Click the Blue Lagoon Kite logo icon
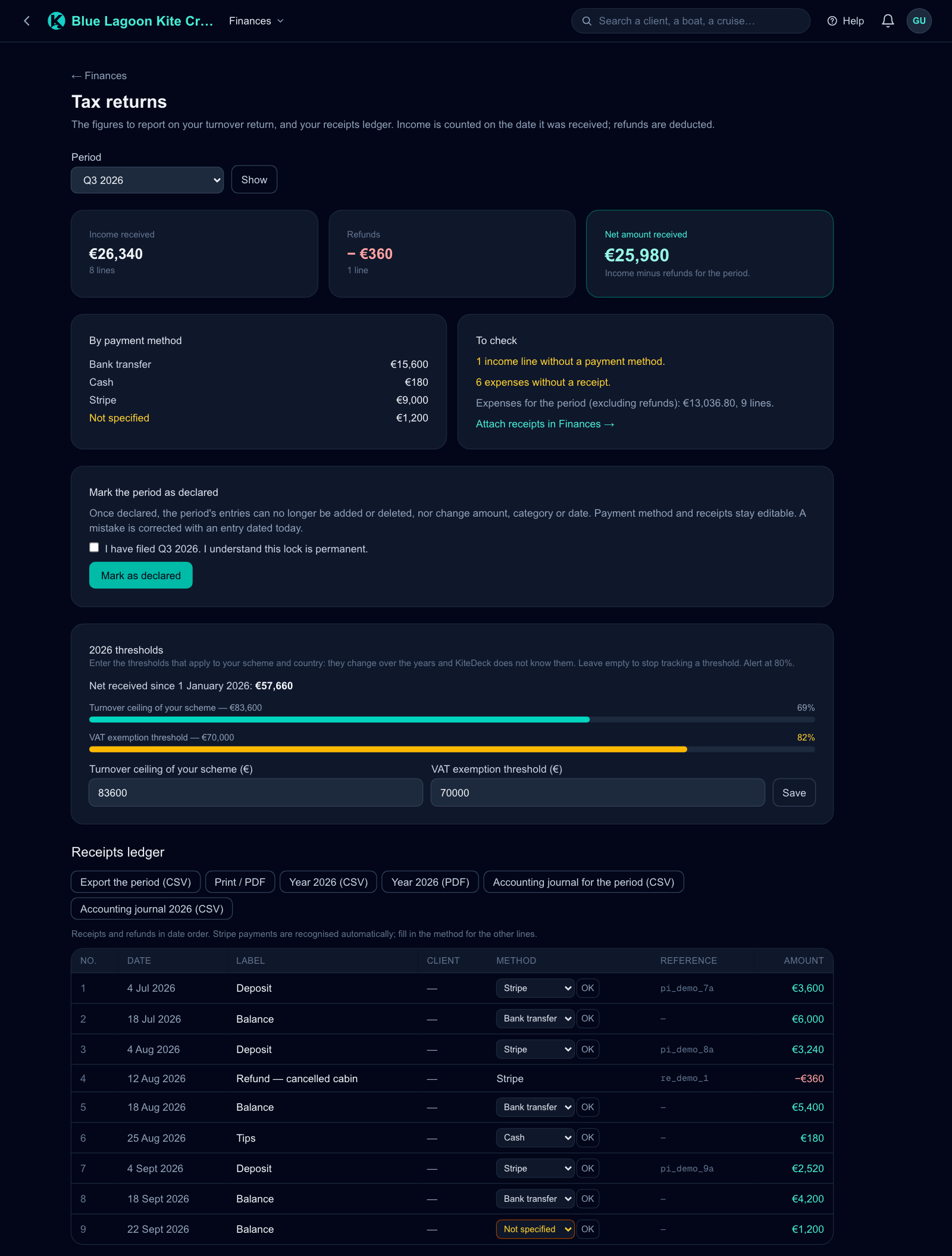 pyautogui.click(x=56, y=21)
